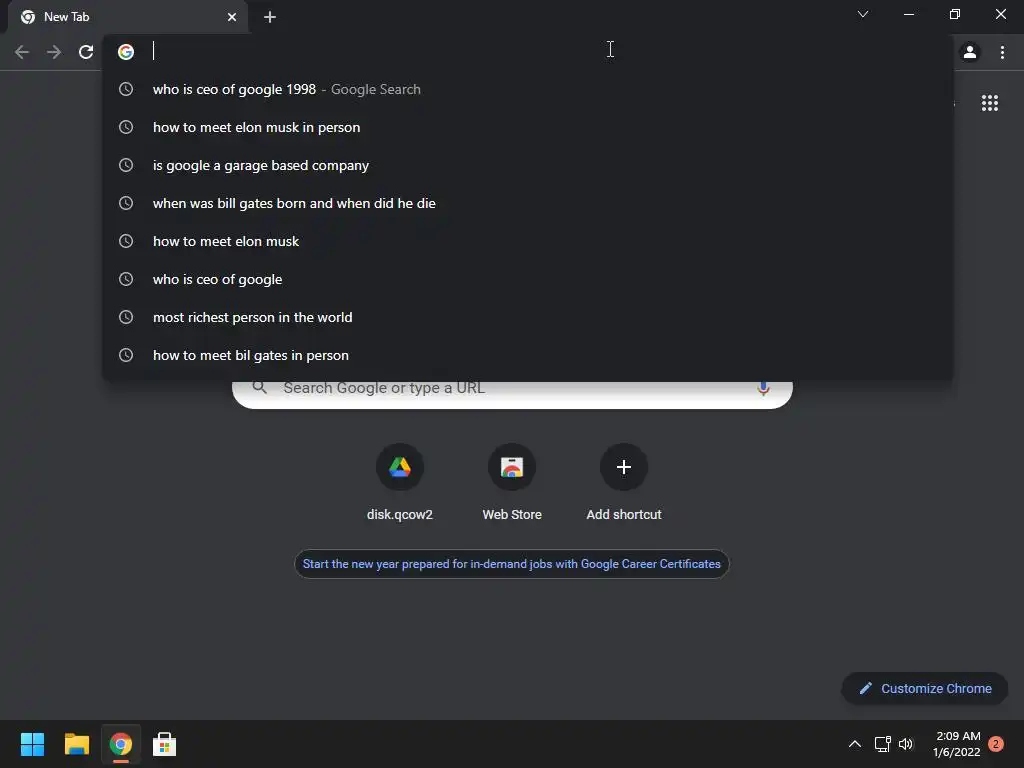Click the Add shortcut label text
The height and width of the screenshot is (768, 1024).
(624, 515)
